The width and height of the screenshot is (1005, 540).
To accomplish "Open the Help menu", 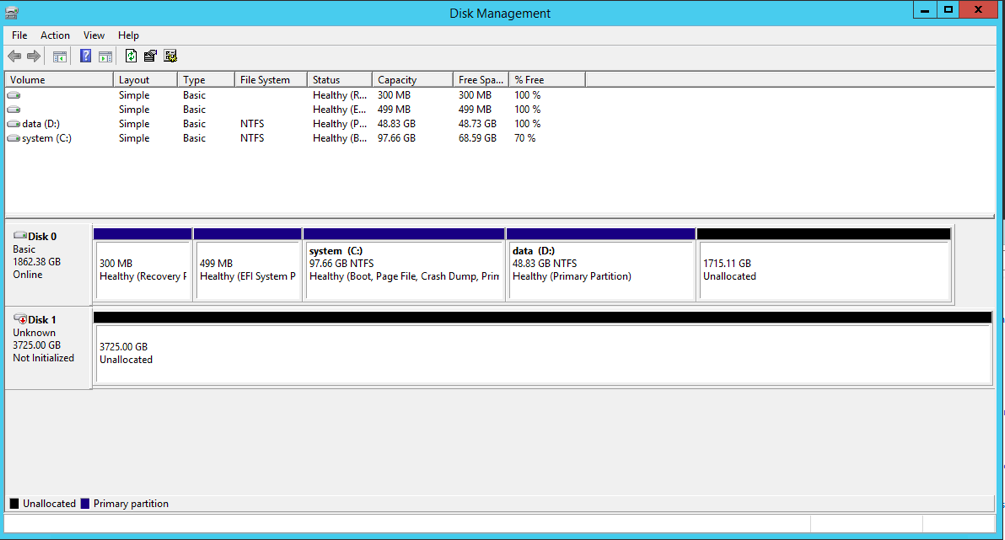I will click(128, 35).
